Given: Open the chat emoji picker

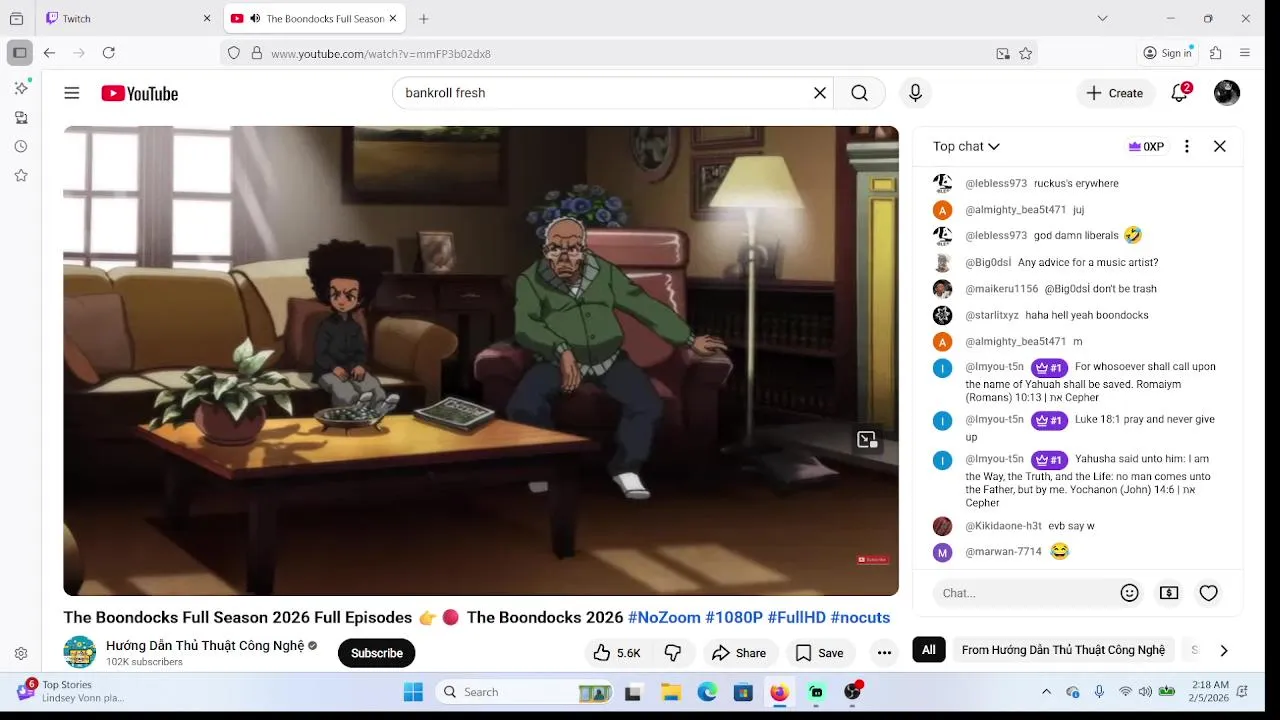Looking at the screenshot, I should (x=1130, y=593).
